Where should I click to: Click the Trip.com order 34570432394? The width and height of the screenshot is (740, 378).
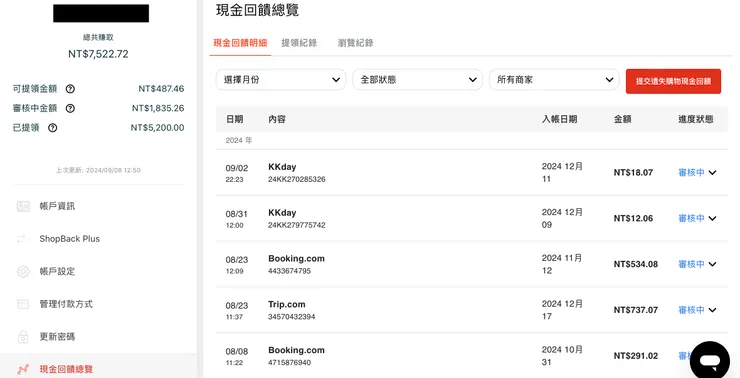click(292, 317)
